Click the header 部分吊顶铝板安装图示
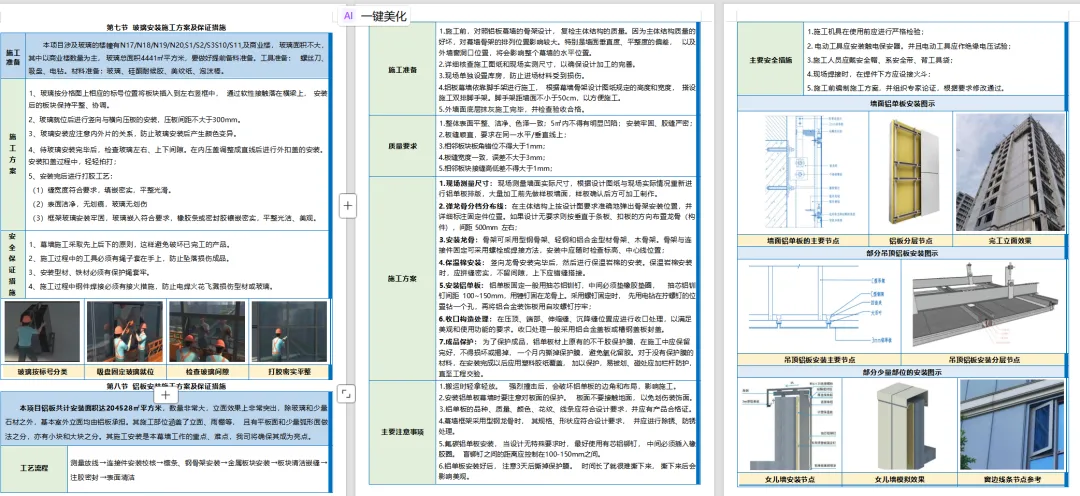 pyautogui.click(x=902, y=253)
